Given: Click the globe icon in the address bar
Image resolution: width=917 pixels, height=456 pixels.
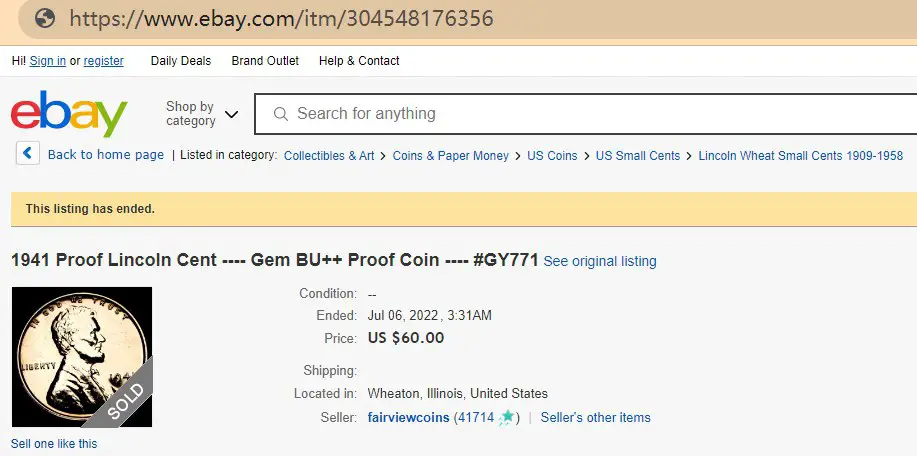Looking at the screenshot, I should (x=45, y=19).
